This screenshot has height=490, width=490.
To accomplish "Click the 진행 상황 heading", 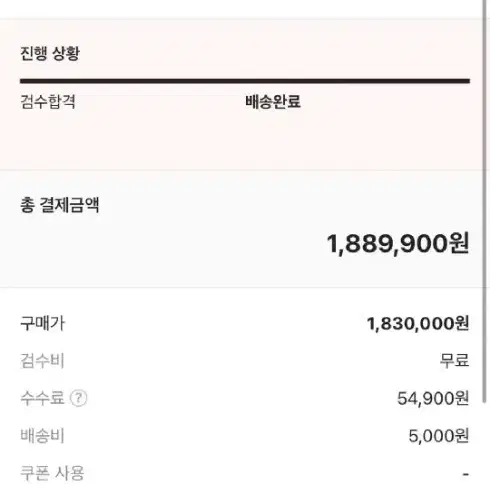I will (50, 53).
